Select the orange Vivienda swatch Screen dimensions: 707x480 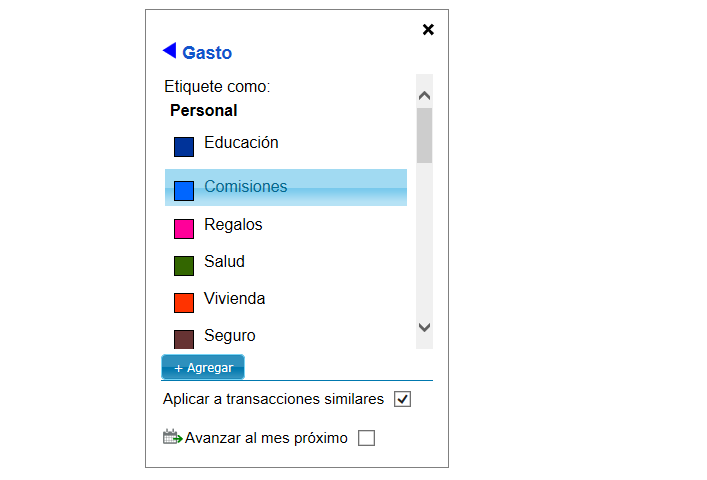(x=184, y=303)
